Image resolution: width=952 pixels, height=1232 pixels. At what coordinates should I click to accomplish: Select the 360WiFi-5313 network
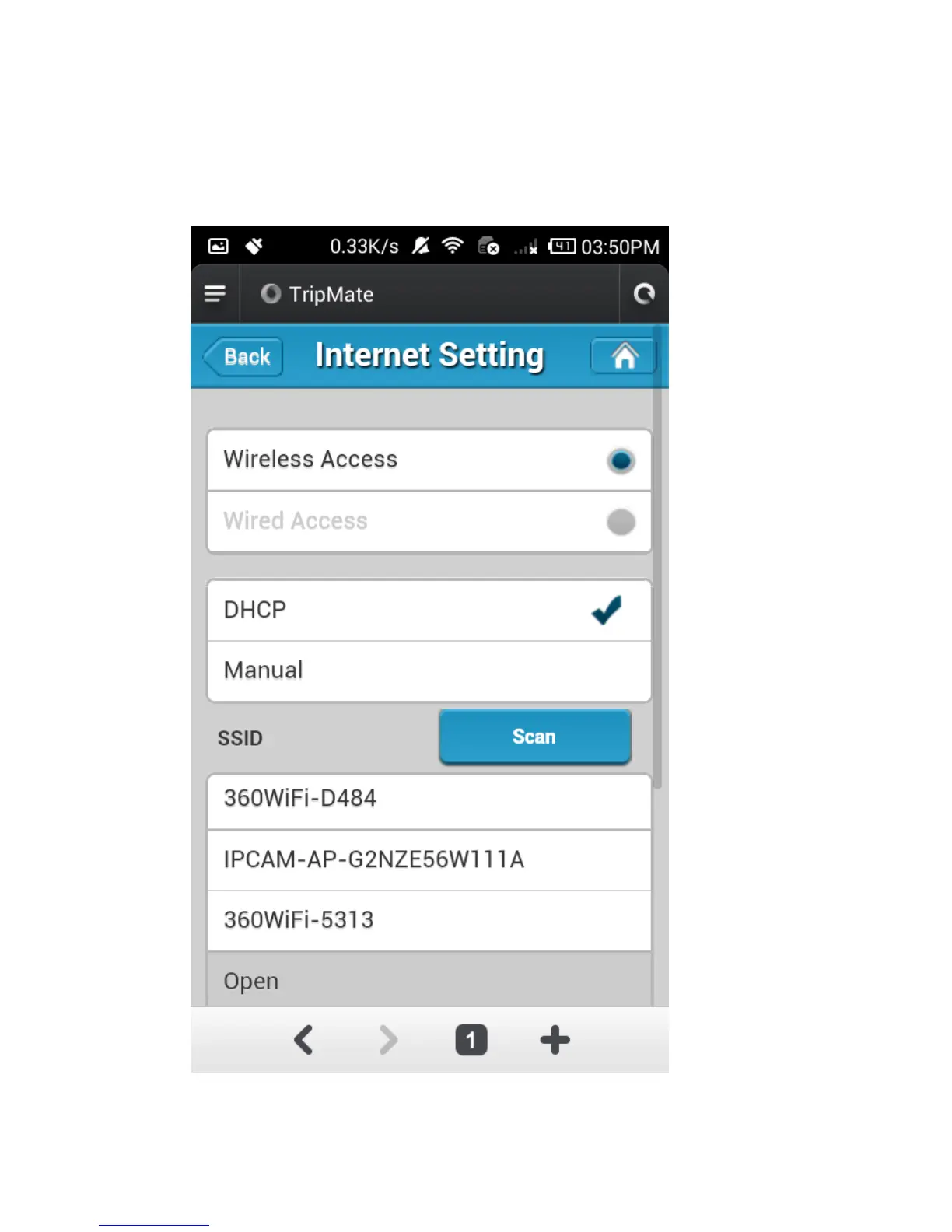pyautogui.click(x=429, y=921)
